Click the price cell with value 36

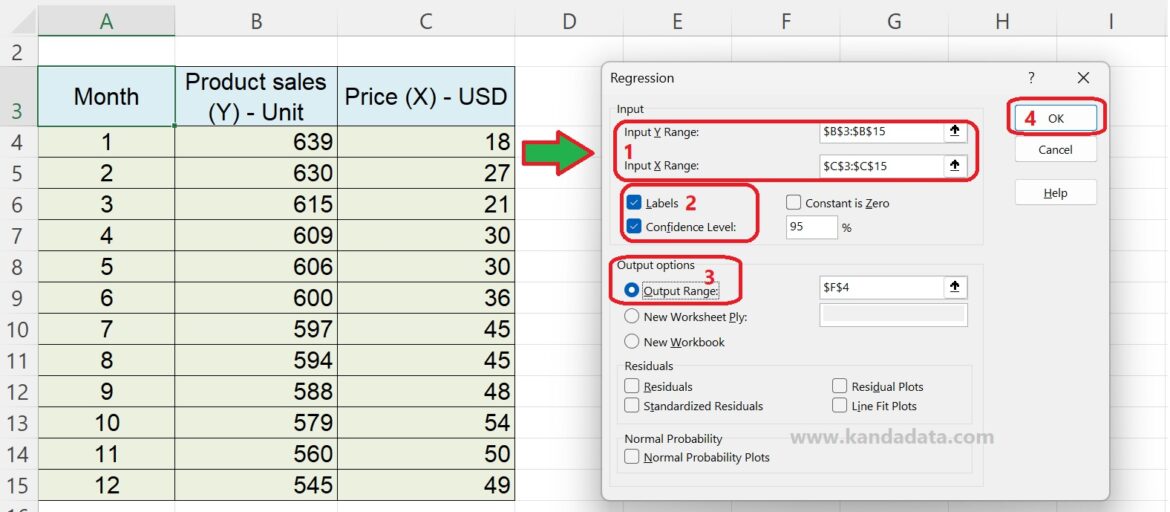[x=425, y=298]
